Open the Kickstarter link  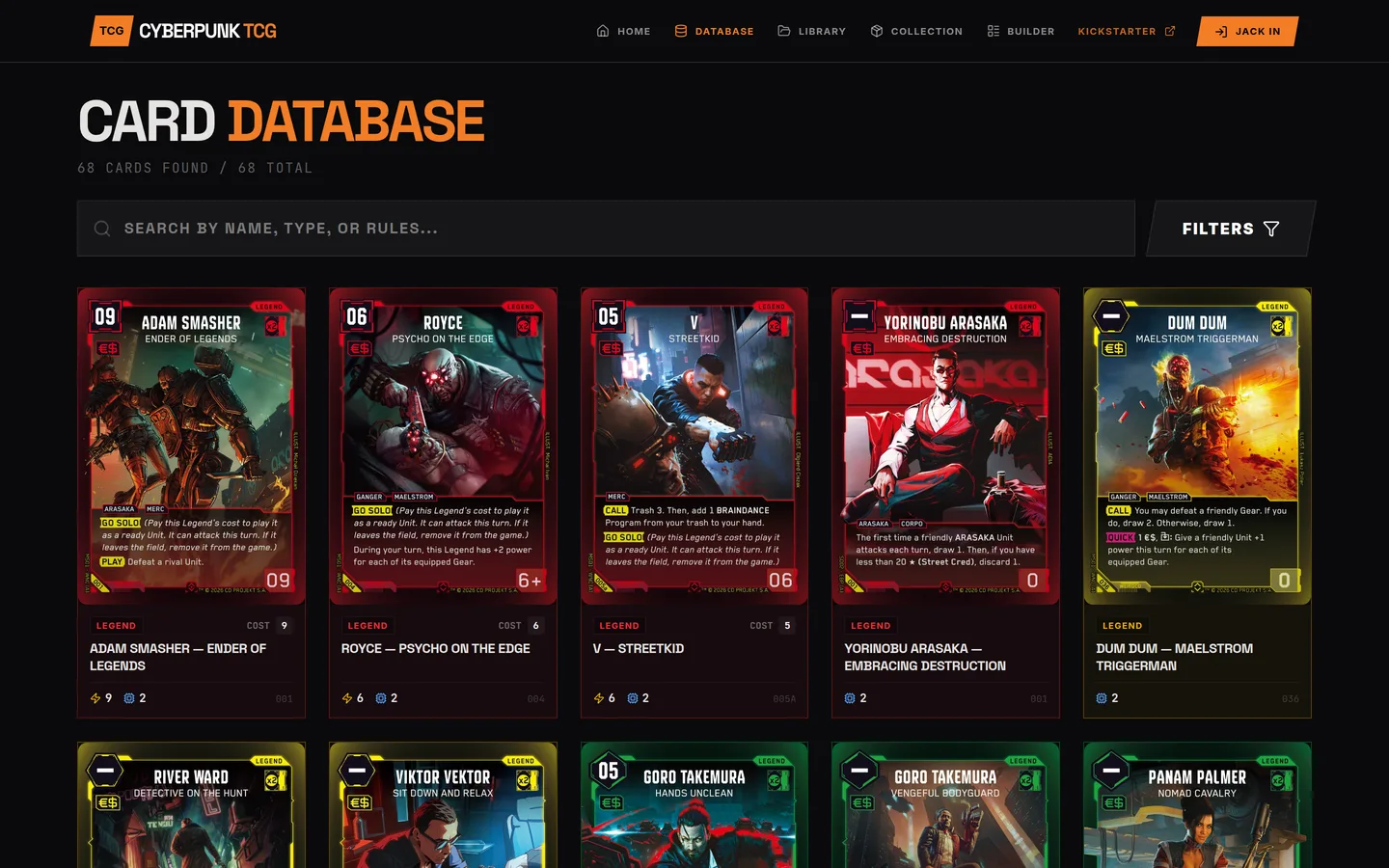[1127, 31]
